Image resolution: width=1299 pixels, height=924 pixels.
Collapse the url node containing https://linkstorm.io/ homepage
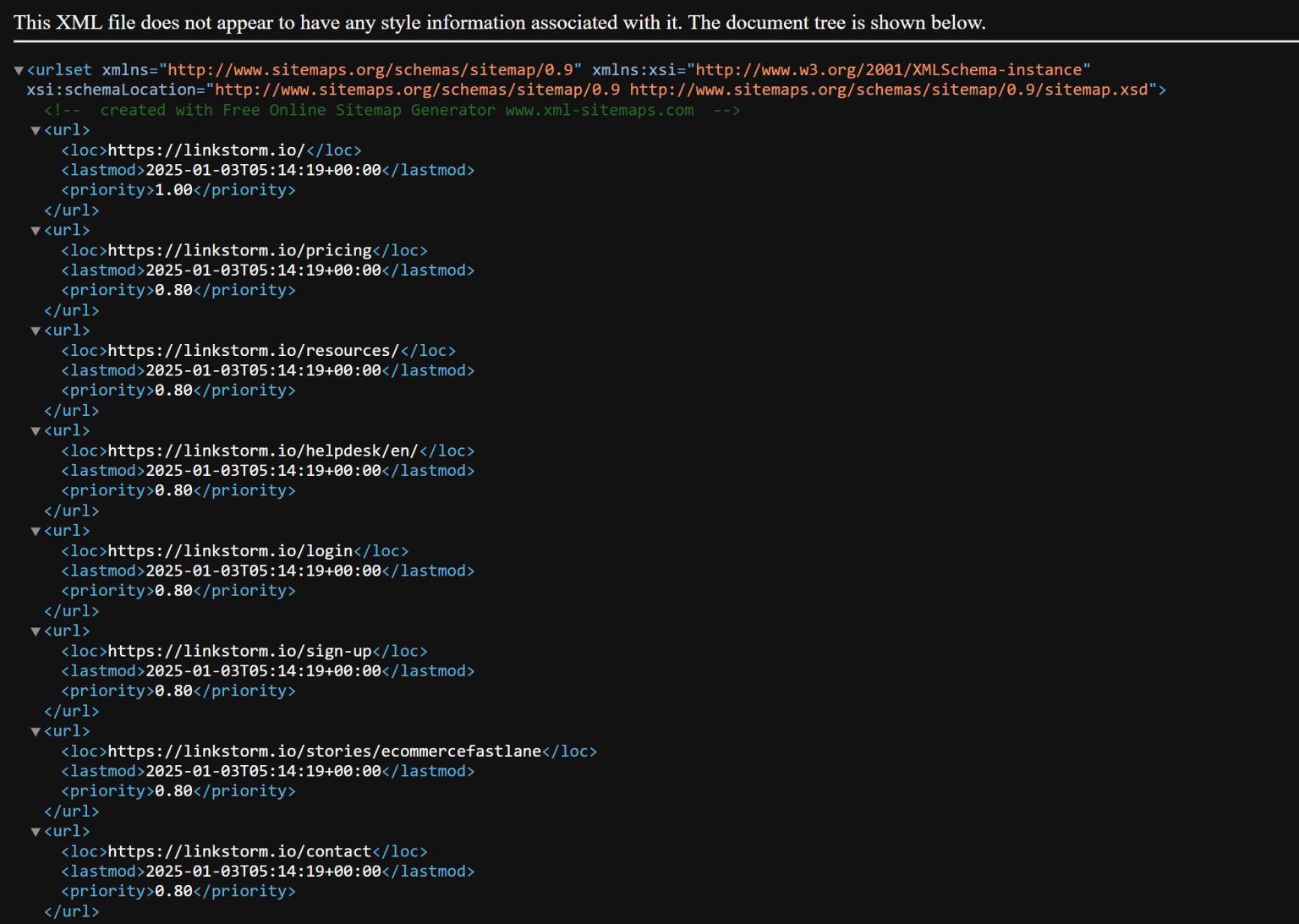coord(36,130)
